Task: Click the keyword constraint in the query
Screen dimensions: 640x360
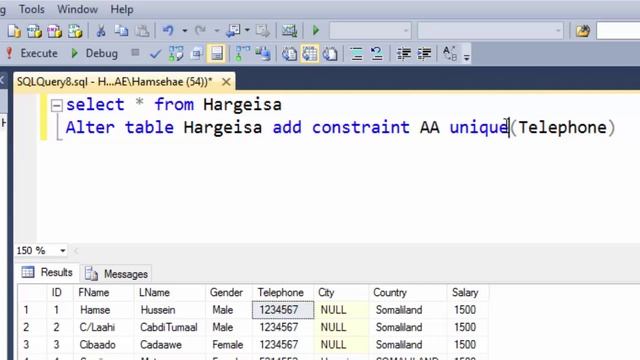Action: [x=360, y=127]
